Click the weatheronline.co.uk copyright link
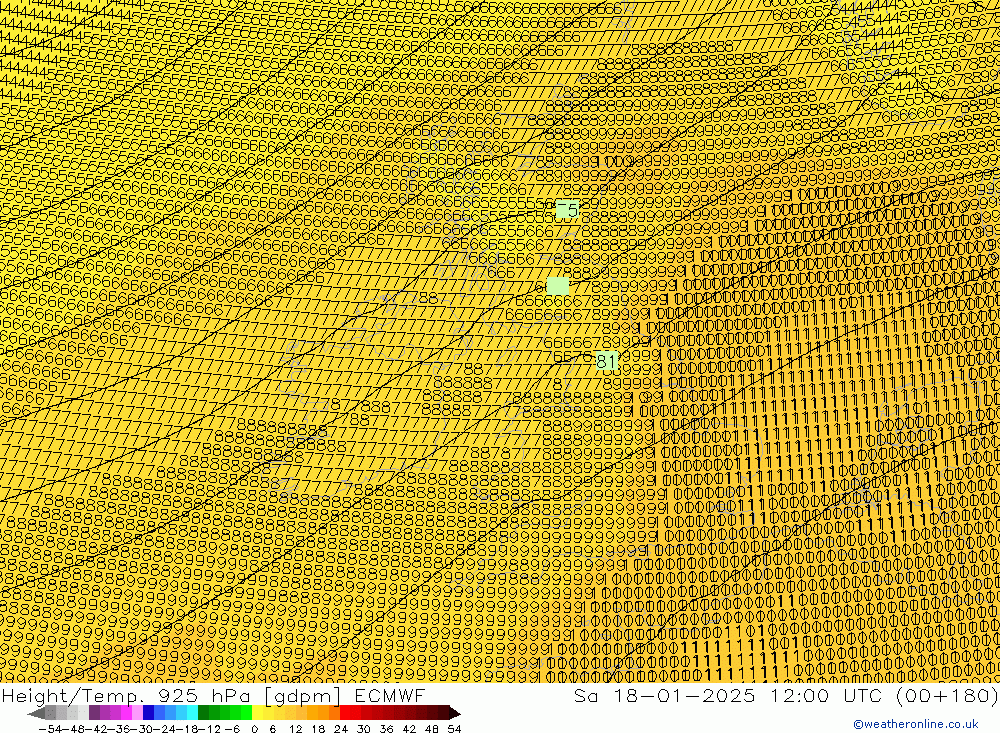Image resolution: width=1000 pixels, height=733 pixels. click(916, 724)
